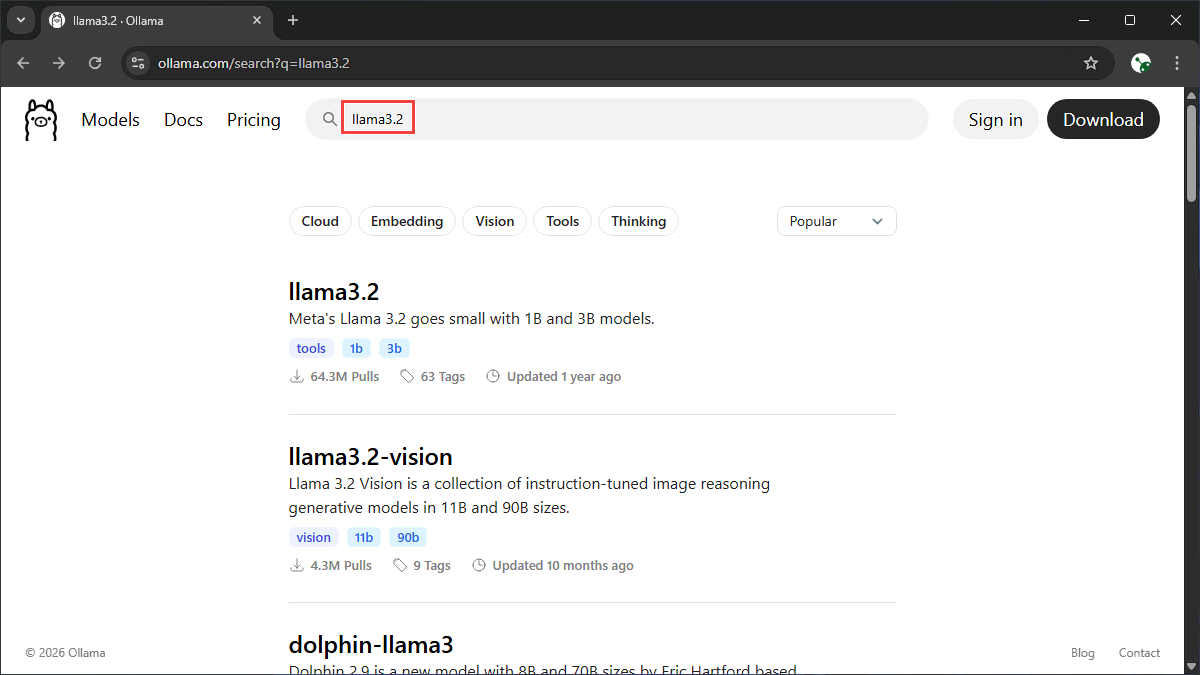The height and width of the screenshot is (675, 1200).
Task: Click the tools tag on llama3.2
Action: point(311,348)
